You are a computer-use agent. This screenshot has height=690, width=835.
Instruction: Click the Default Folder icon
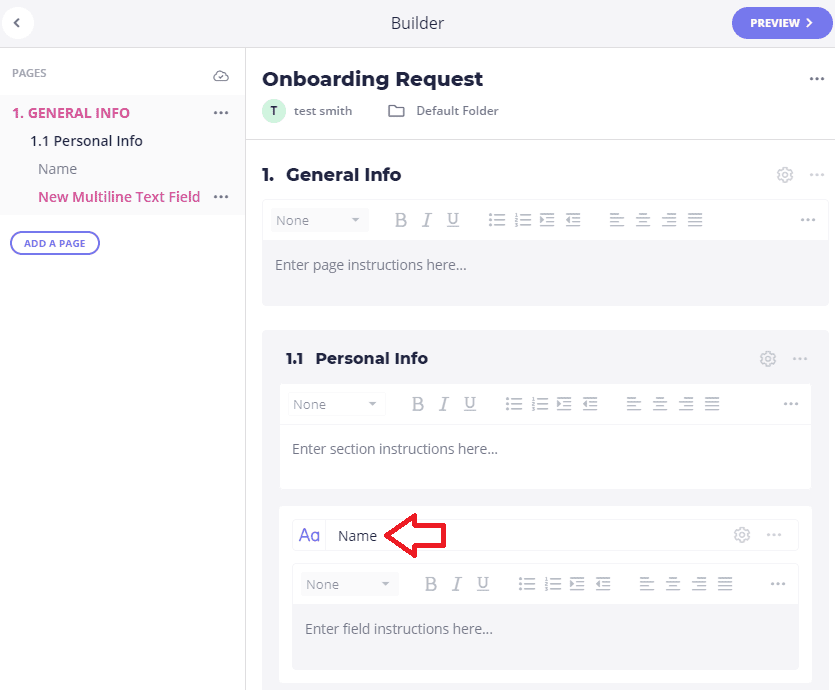click(x=396, y=111)
